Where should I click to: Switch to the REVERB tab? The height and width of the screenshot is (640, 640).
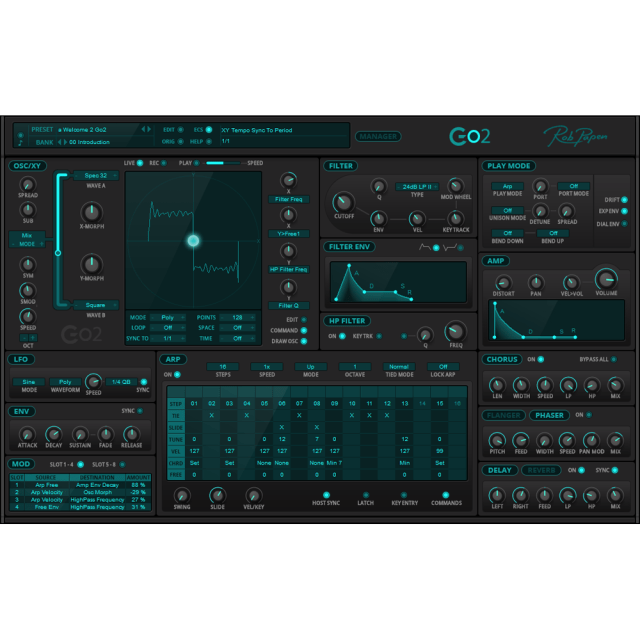tap(541, 470)
